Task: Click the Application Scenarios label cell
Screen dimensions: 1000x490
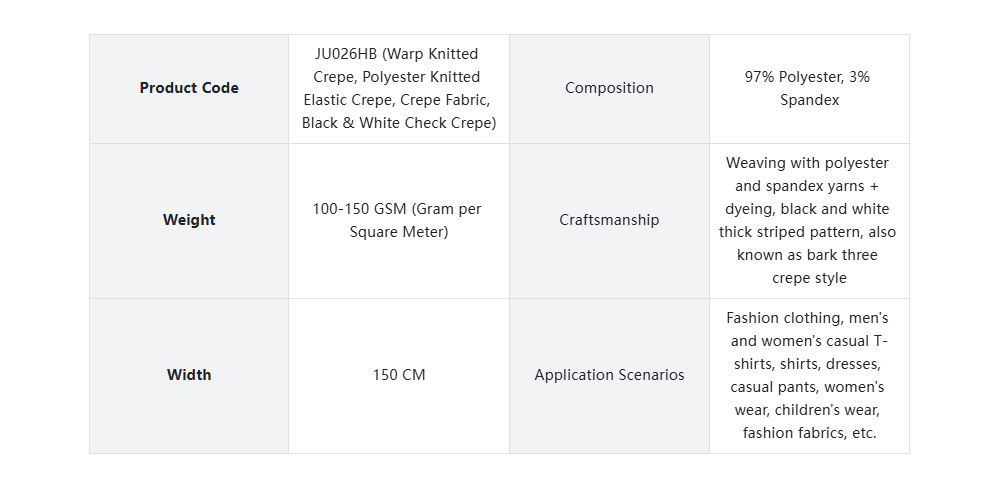Action: click(609, 375)
